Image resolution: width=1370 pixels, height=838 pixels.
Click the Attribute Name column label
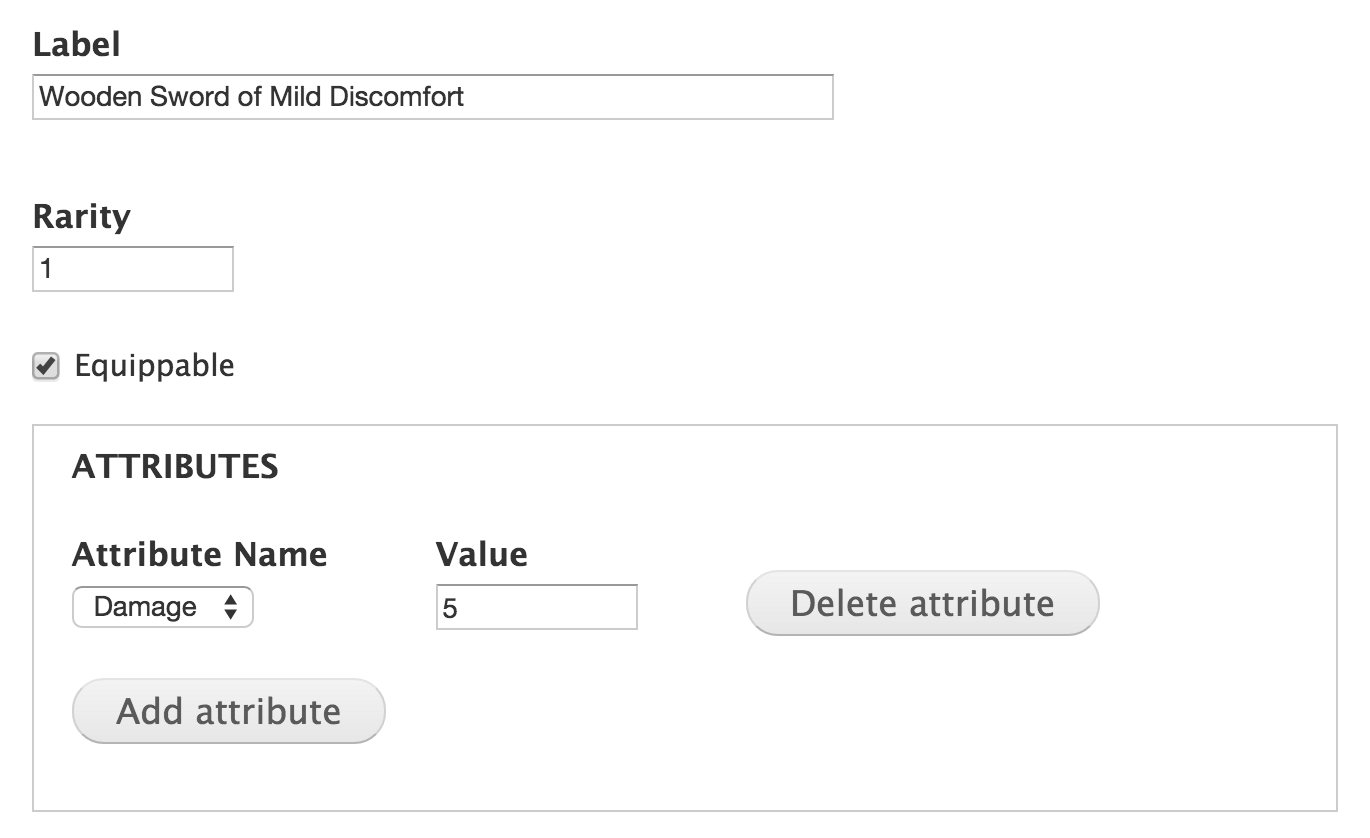pos(198,555)
